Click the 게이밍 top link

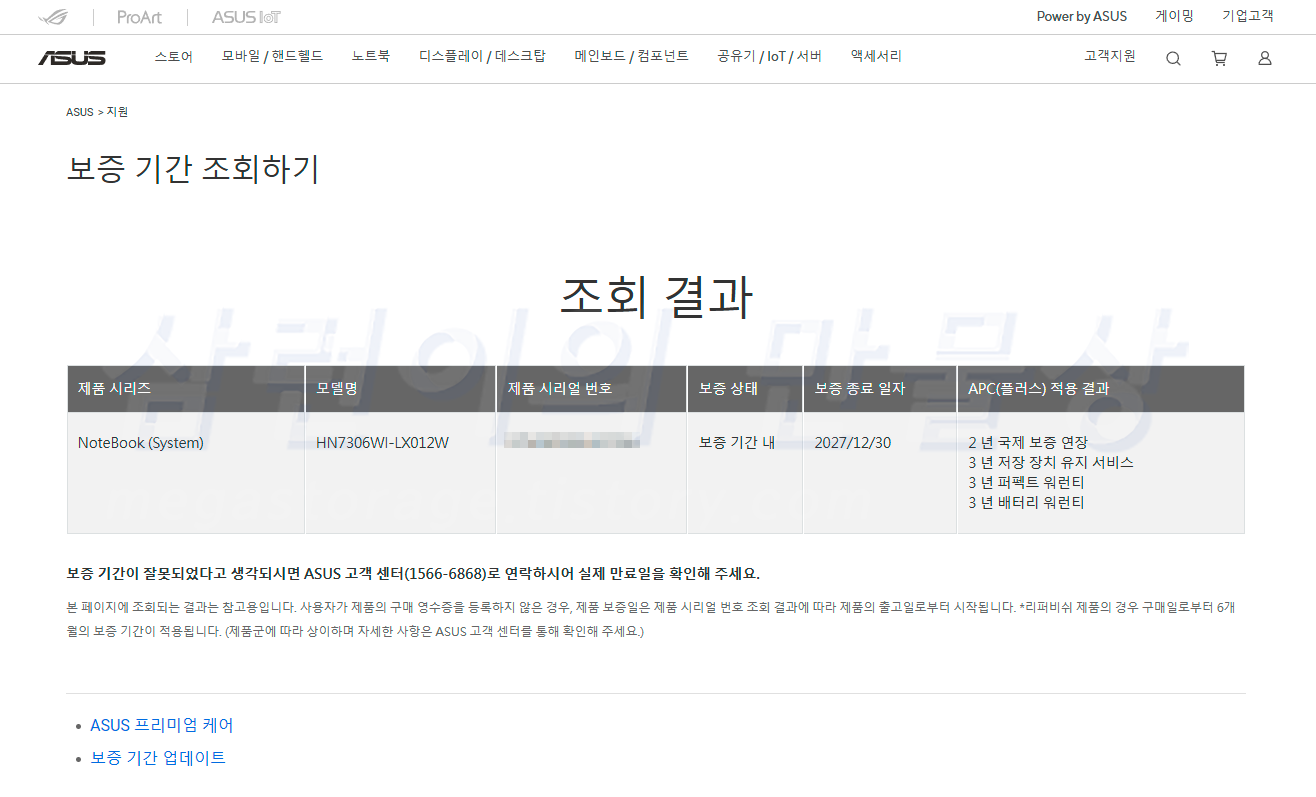[1174, 16]
